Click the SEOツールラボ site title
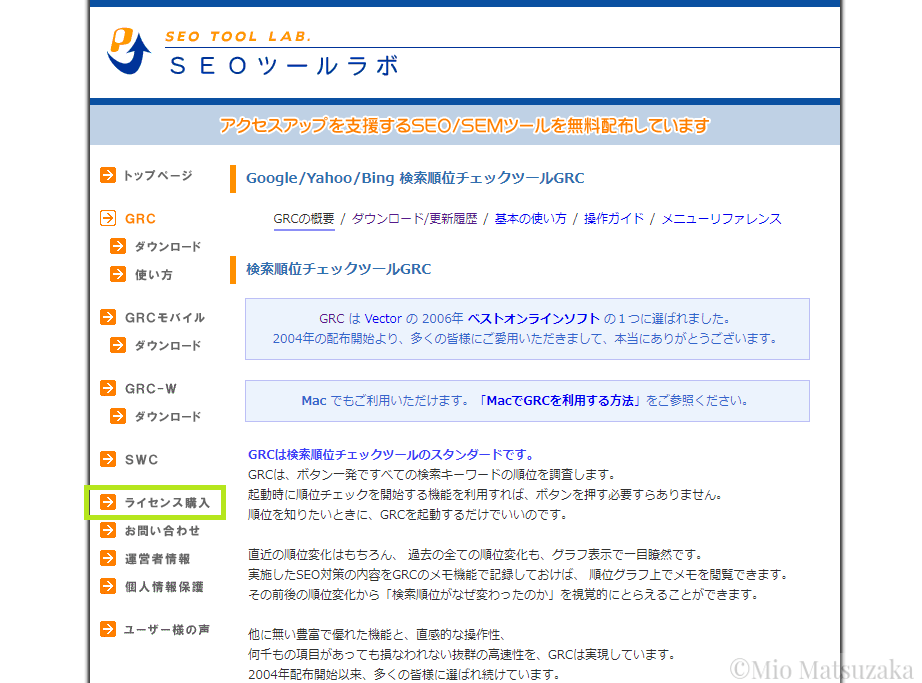Image resolution: width=922 pixels, height=683 pixels. pos(285,65)
